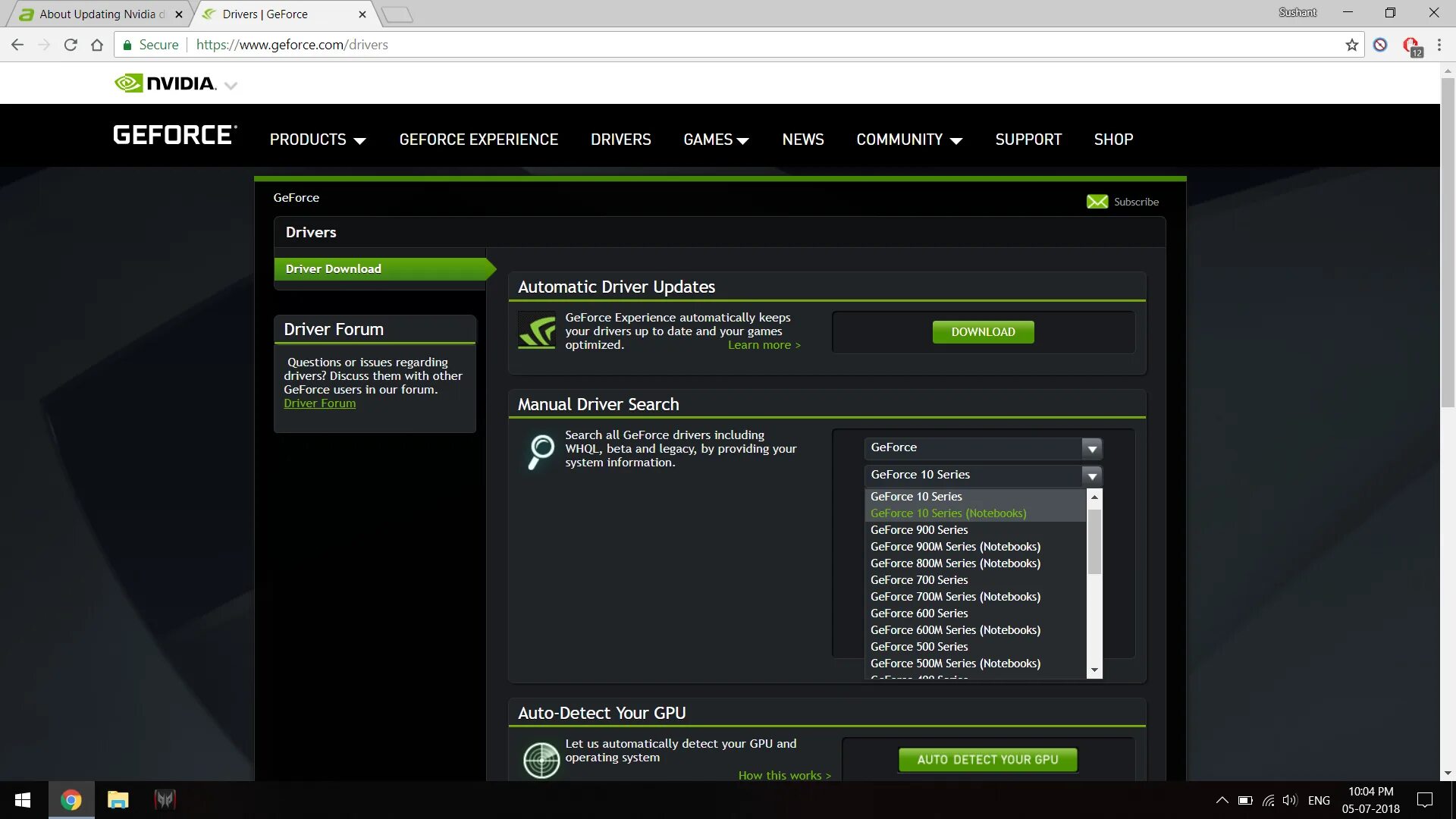This screenshot has width=1456, height=819.
Task: Open How this works link
Action: pos(785,776)
